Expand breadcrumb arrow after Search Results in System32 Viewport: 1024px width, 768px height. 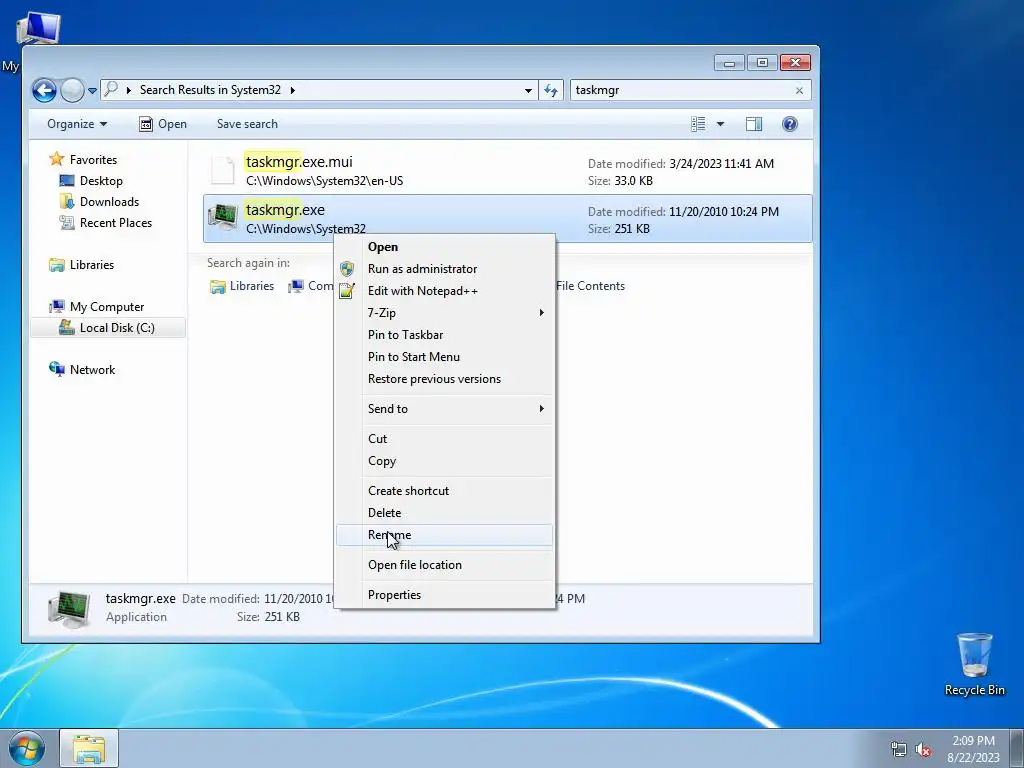[292, 90]
